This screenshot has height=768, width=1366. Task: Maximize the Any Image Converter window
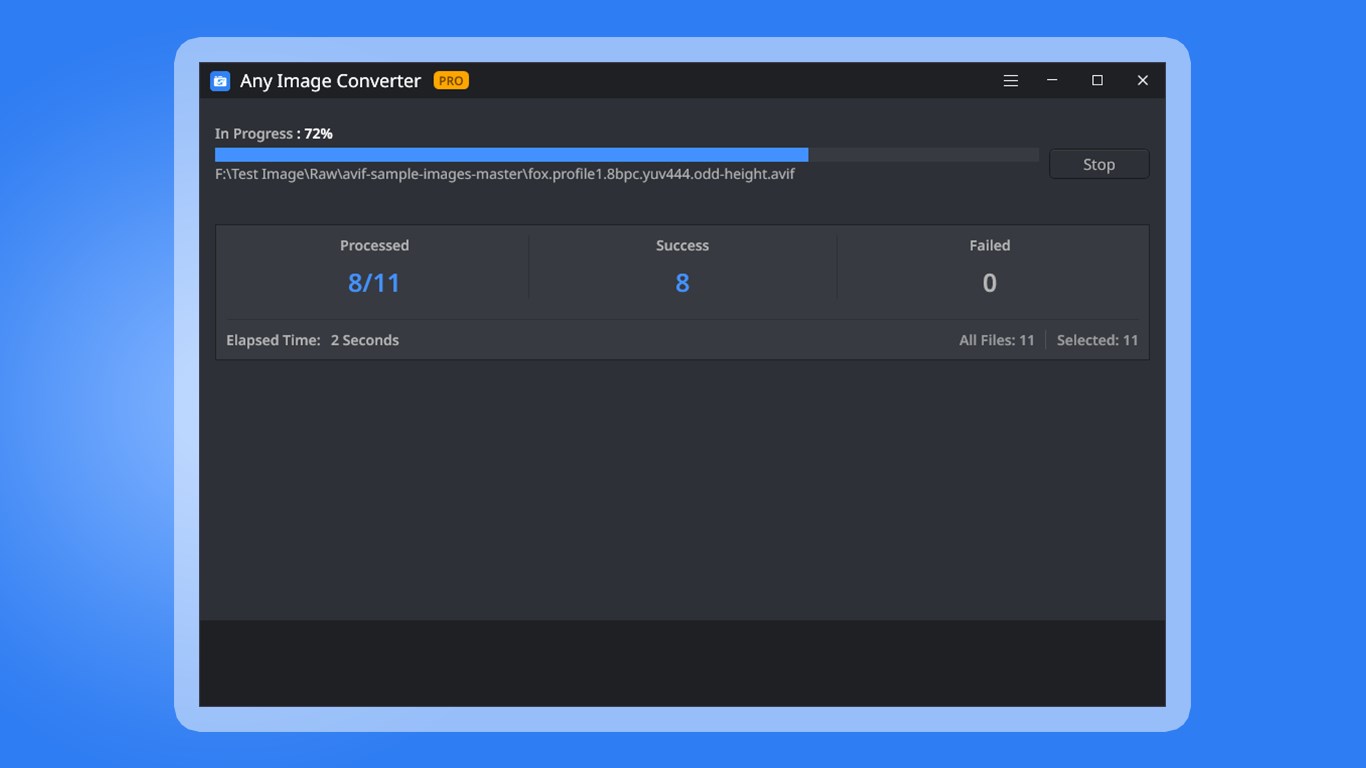click(1097, 80)
